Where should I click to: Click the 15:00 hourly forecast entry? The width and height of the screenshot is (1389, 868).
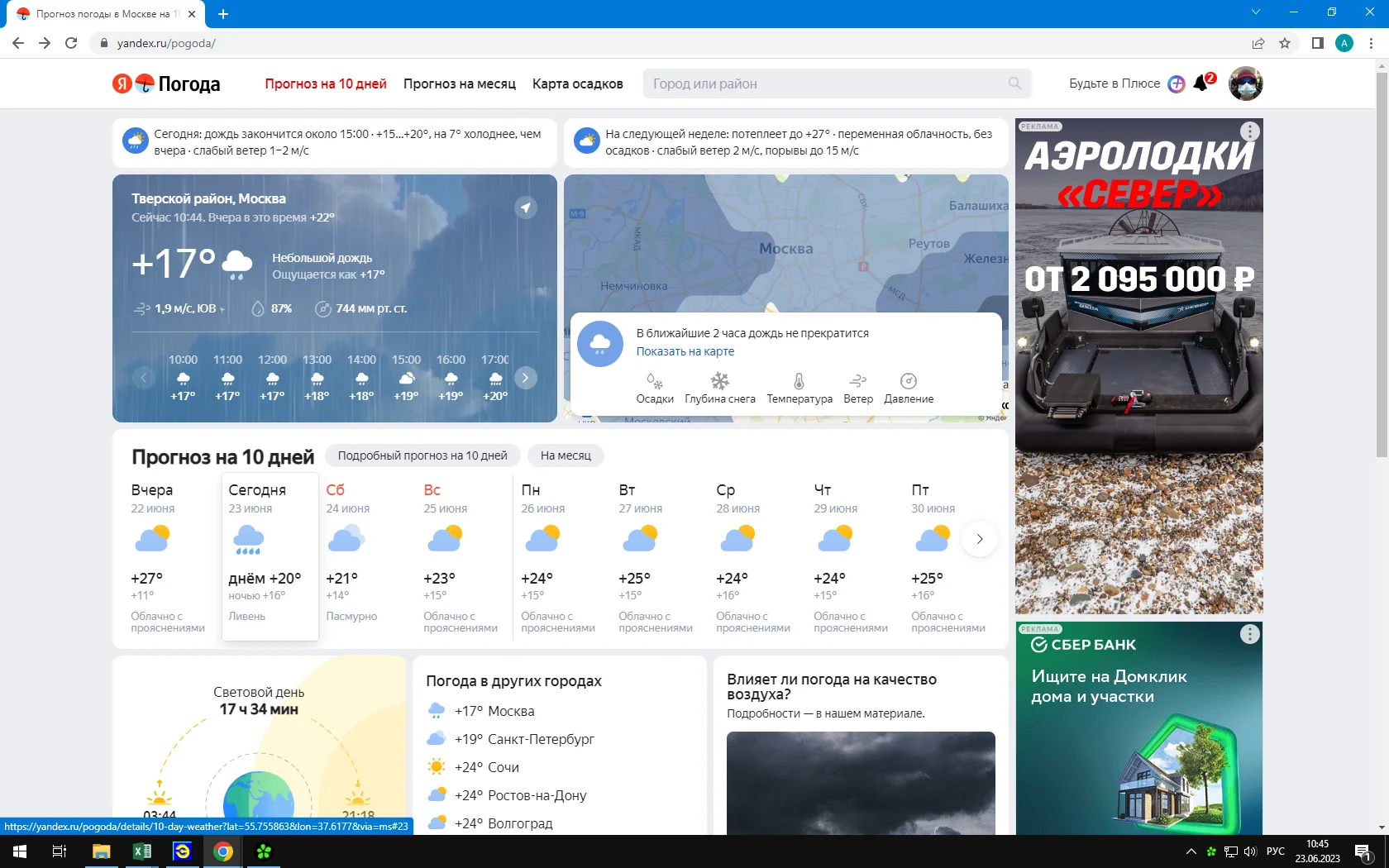[406, 378]
